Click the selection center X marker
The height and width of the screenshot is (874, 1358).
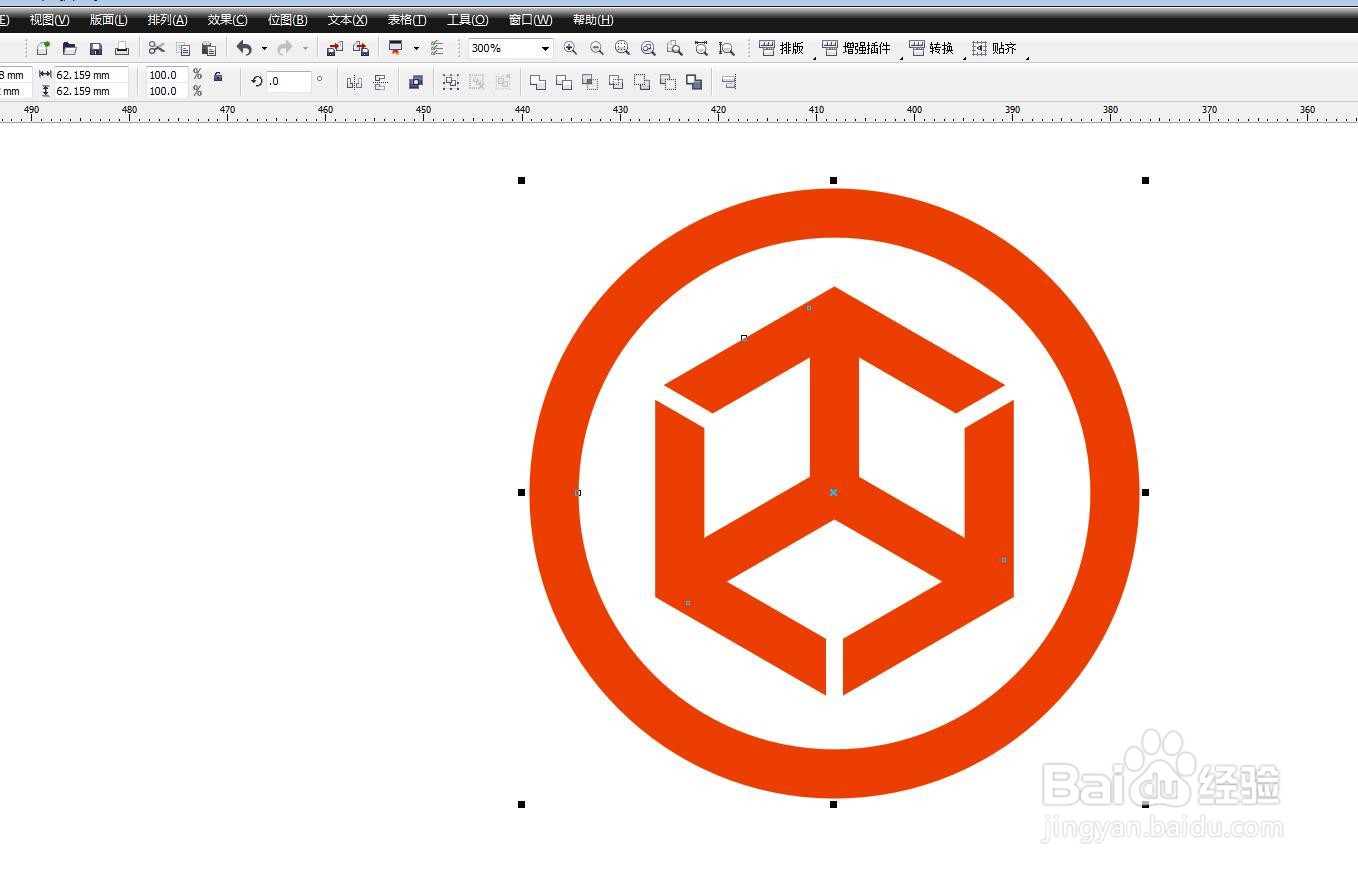click(x=833, y=492)
